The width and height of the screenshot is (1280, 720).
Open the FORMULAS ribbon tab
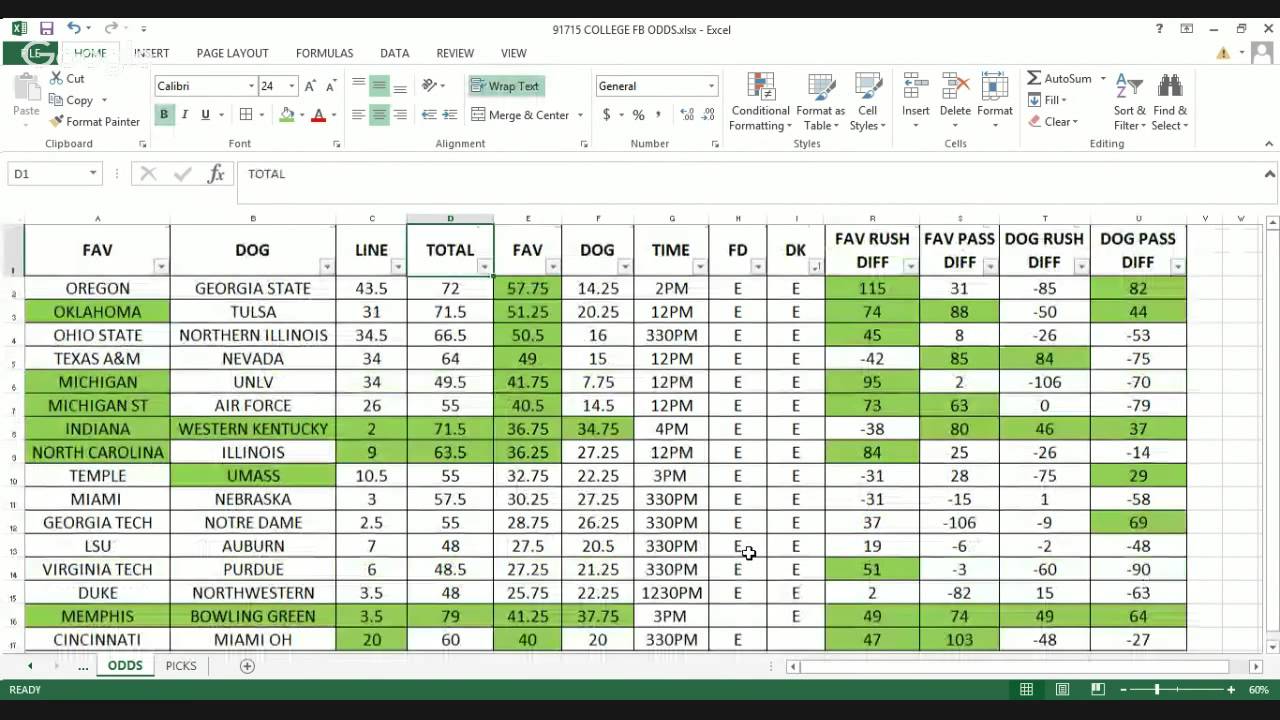pyautogui.click(x=324, y=53)
